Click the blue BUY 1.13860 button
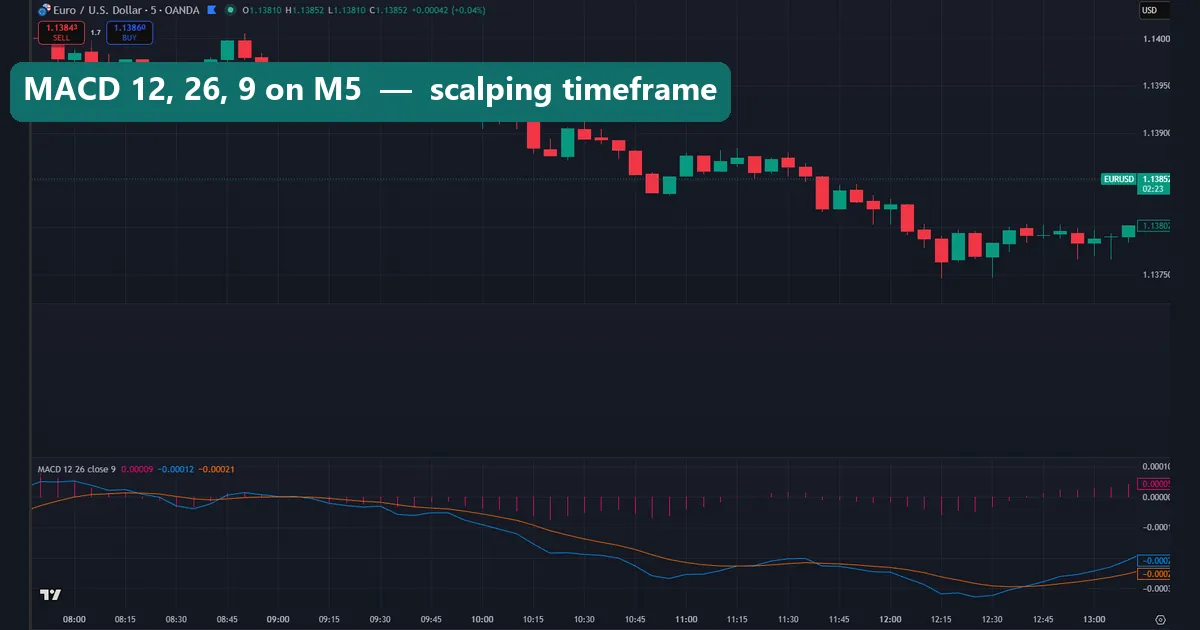Viewport: 1200px width, 630px height. [130, 33]
